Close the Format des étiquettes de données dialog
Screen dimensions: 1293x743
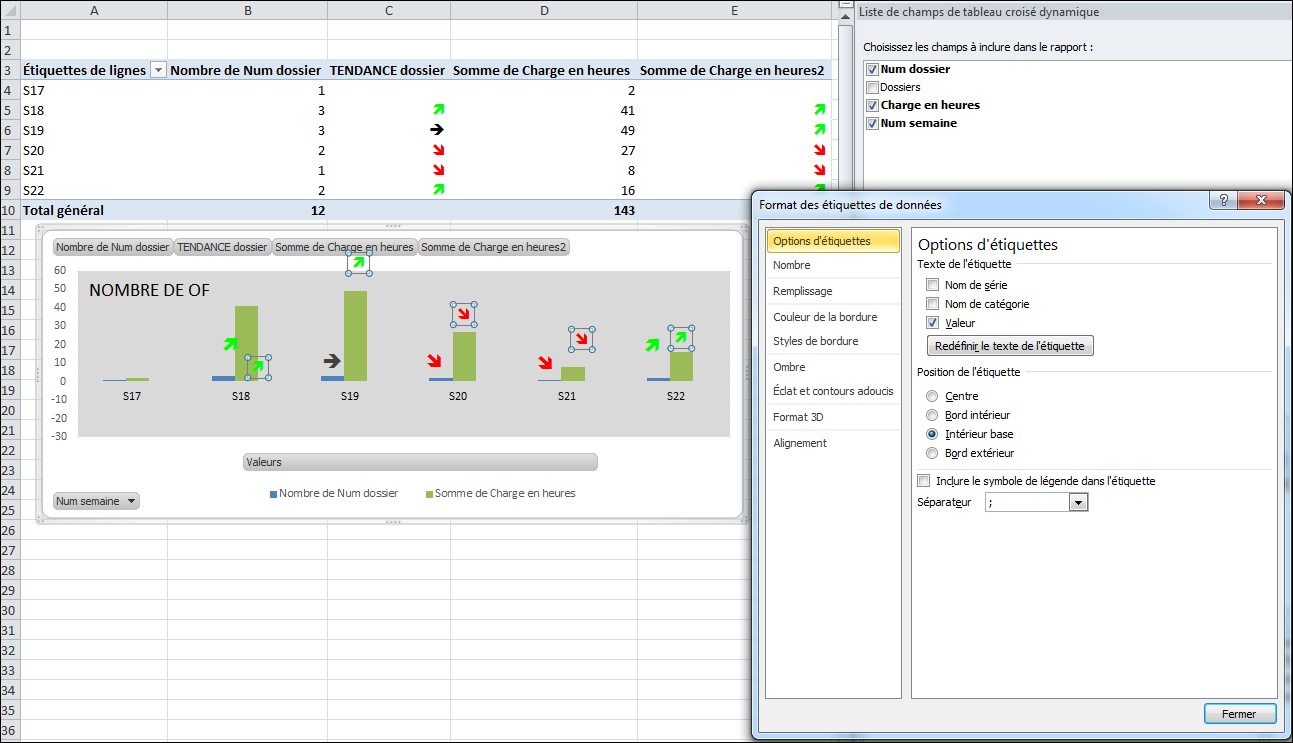tap(1259, 200)
